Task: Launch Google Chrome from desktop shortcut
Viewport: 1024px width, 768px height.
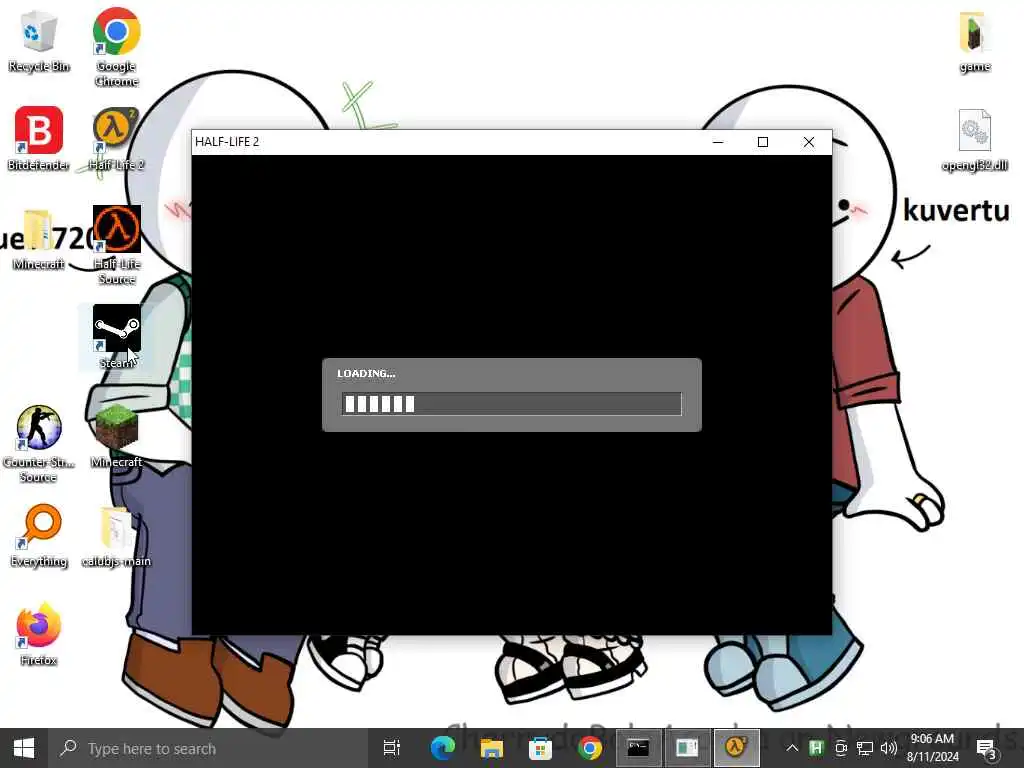Action: click(116, 47)
